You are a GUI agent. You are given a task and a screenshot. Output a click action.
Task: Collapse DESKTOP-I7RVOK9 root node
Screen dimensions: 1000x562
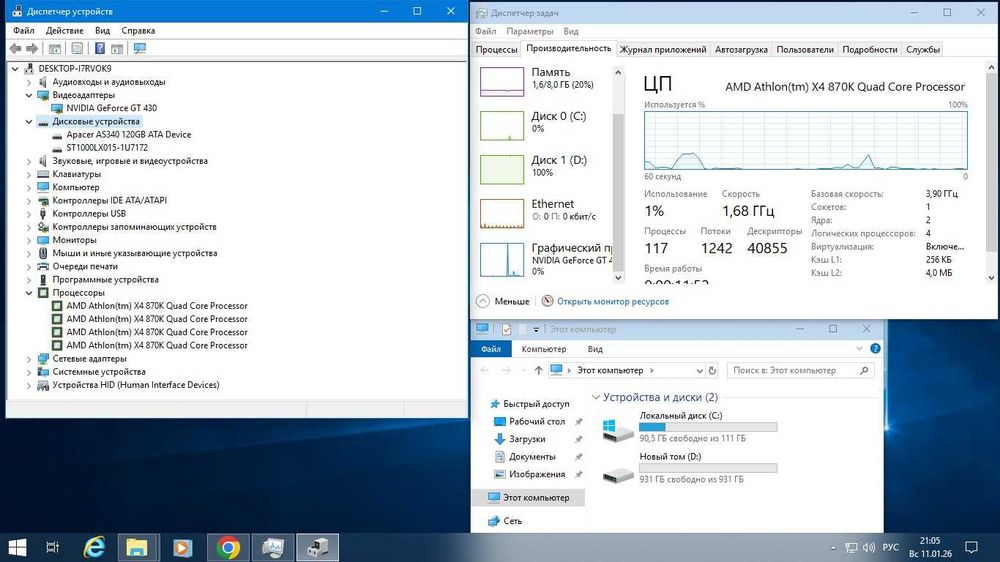tap(15, 68)
